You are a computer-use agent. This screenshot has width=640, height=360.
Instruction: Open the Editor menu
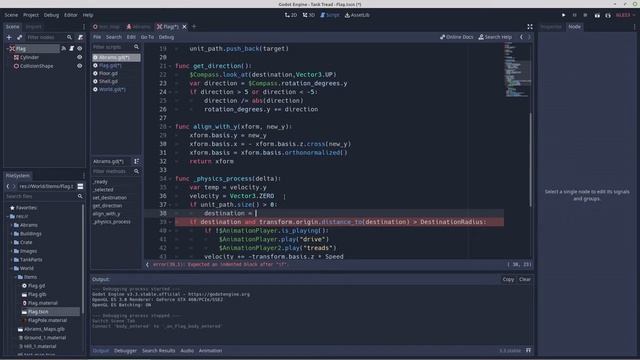71,15
